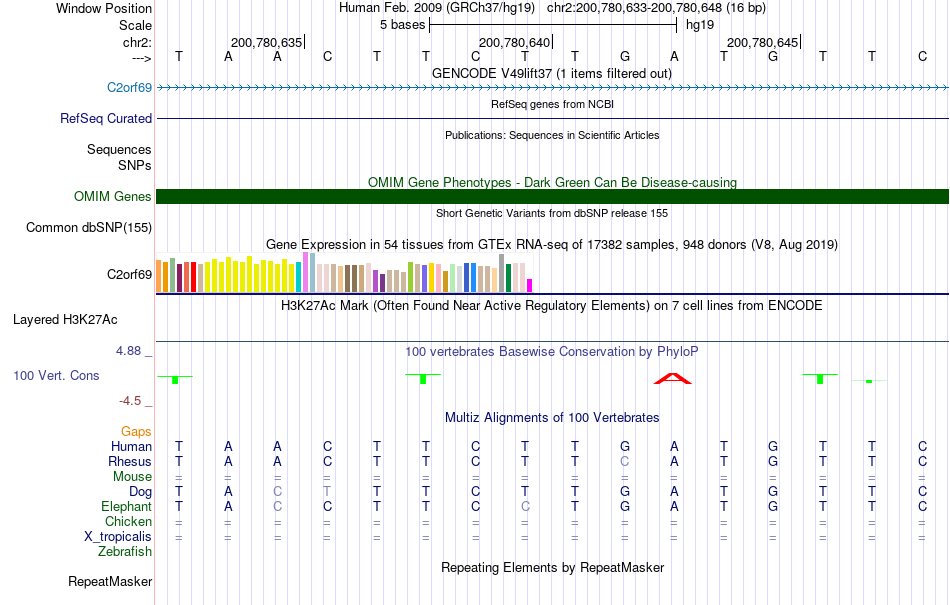Click the -4.5 conservation scale minimum
The height and width of the screenshot is (605, 950).
point(130,401)
